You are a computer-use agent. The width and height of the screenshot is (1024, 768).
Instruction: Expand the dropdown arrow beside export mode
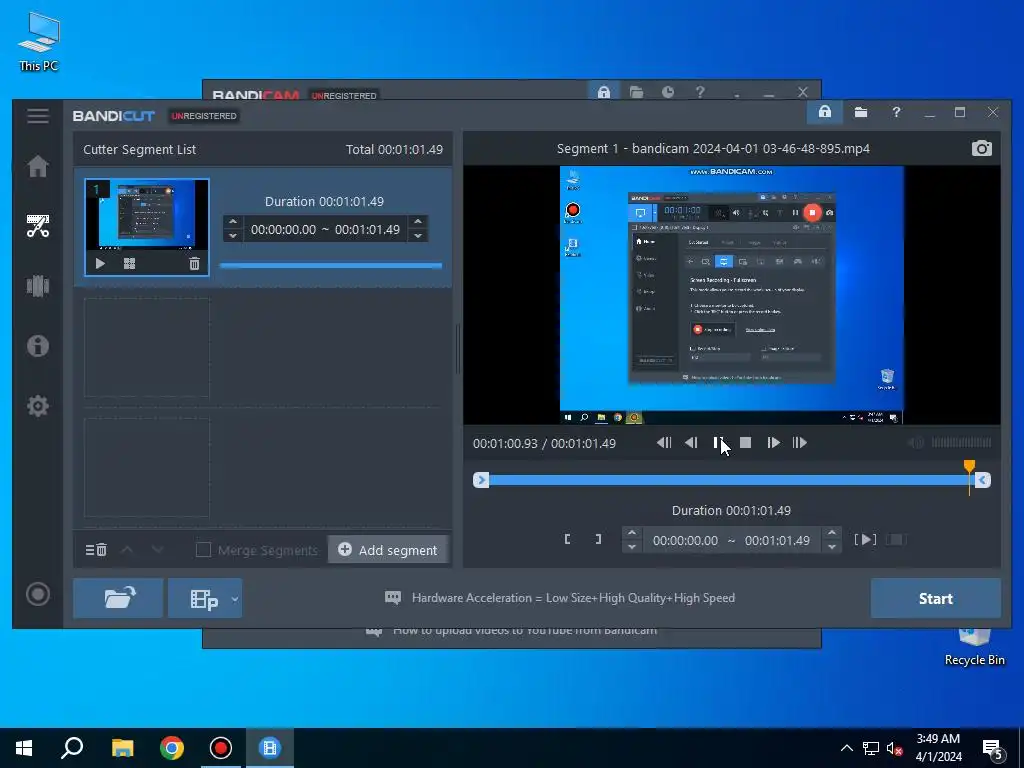(x=235, y=598)
